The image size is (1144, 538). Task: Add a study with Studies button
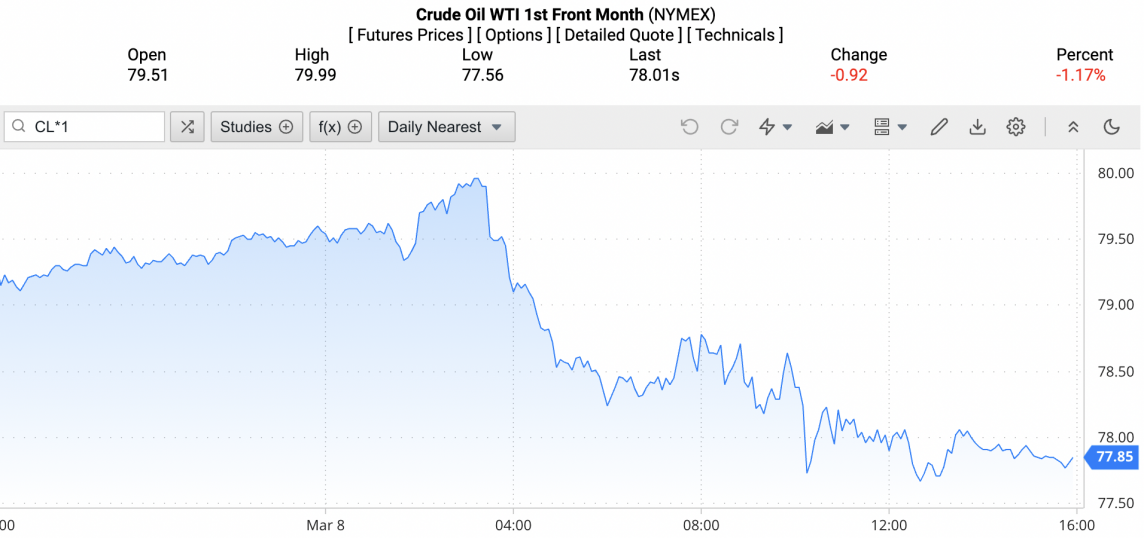pyautogui.click(x=256, y=127)
